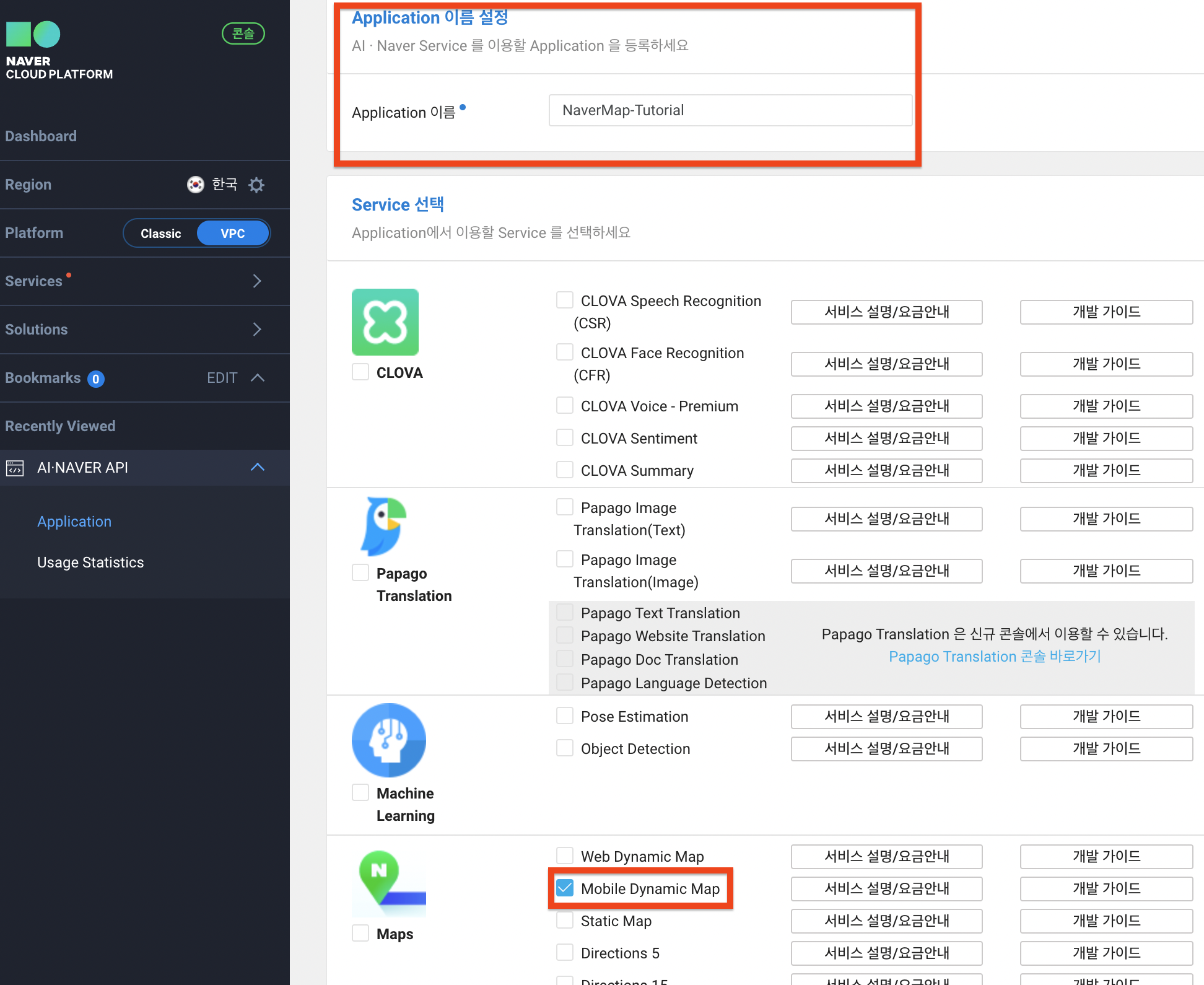
Task: Open region settings gear icon
Action: click(256, 185)
